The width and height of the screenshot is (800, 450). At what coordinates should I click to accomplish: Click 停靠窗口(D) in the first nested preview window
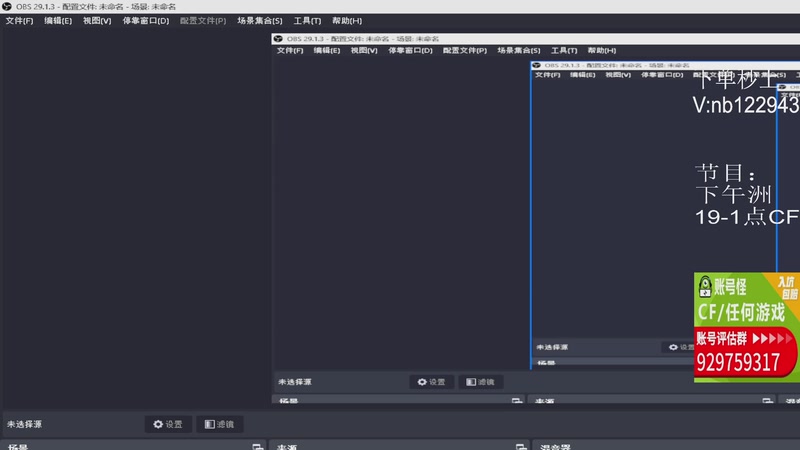click(x=410, y=51)
